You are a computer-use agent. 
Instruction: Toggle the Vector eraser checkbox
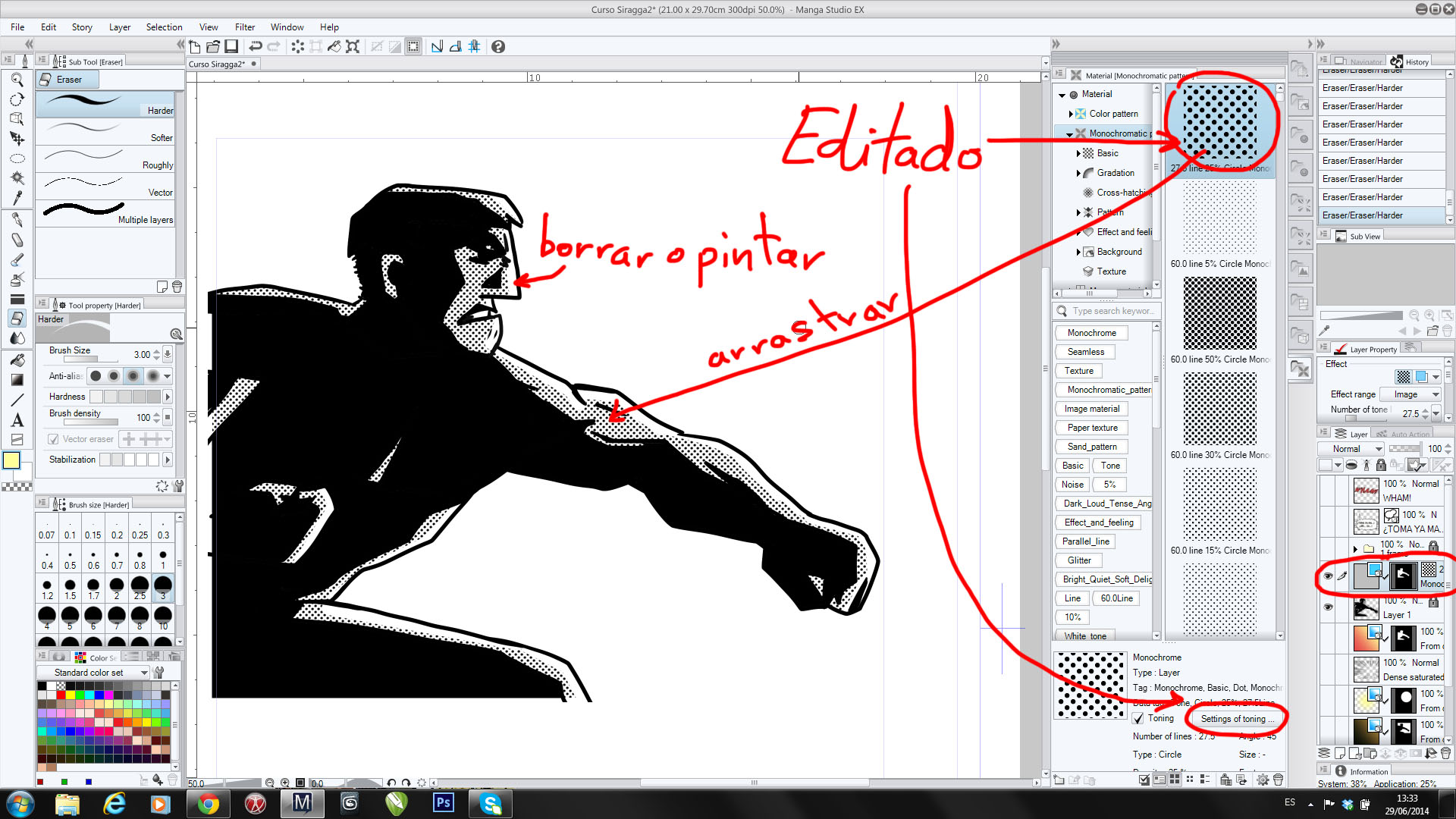tap(54, 439)
